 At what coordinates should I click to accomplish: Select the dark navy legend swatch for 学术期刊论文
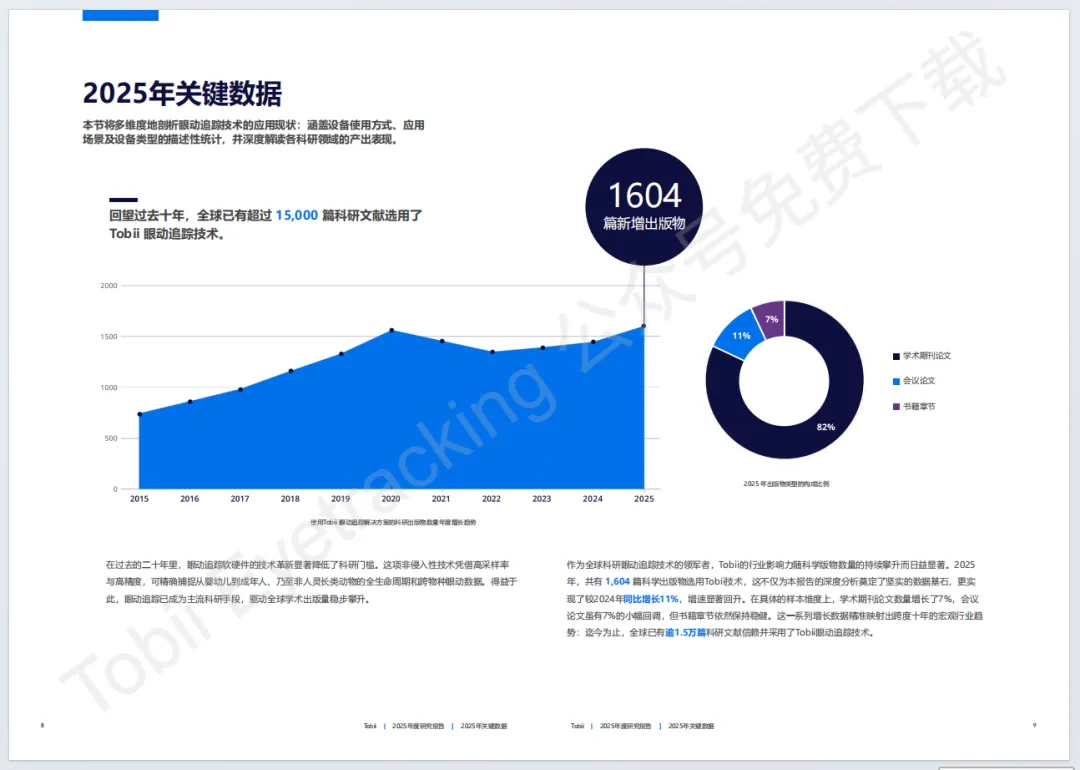click(x=896, y=356)
